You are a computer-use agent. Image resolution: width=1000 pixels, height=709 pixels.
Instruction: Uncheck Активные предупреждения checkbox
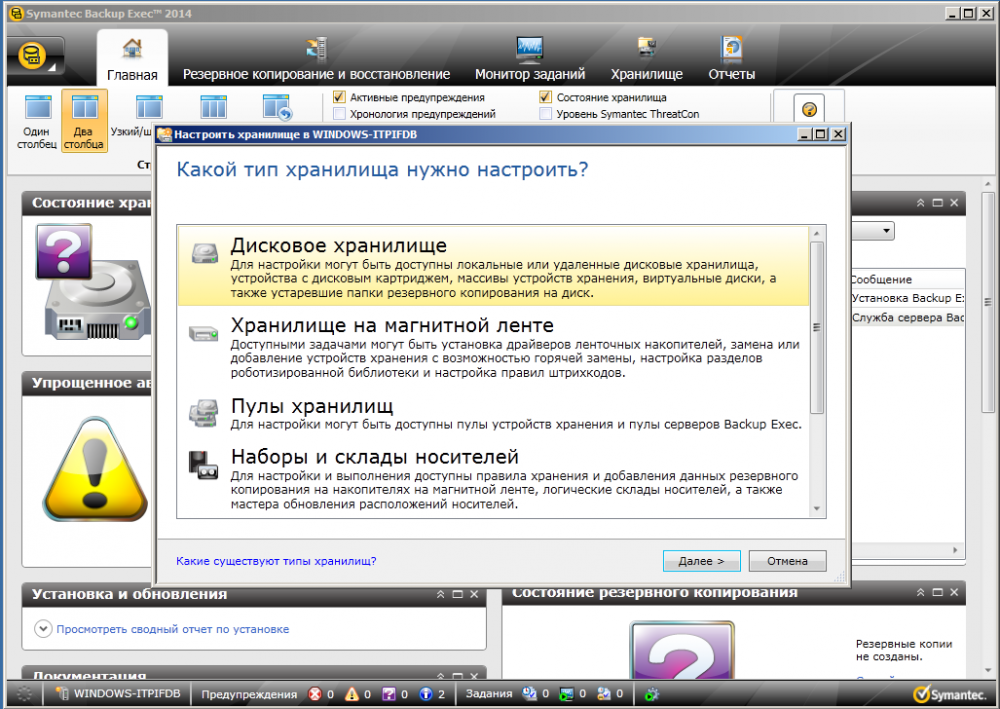pos(339,98)
